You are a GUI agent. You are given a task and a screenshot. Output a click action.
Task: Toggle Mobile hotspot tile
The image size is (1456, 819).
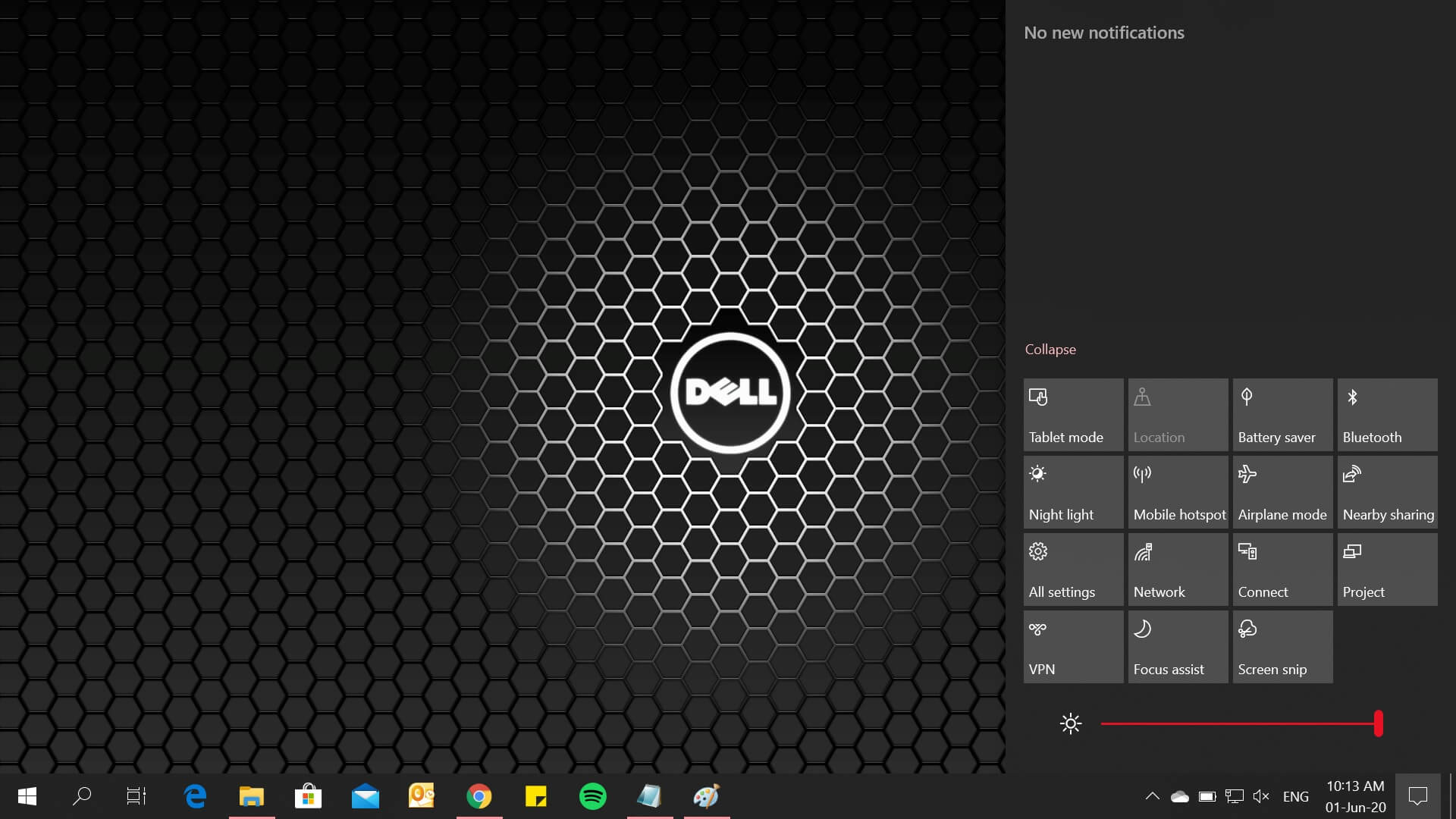(1178, 492)
